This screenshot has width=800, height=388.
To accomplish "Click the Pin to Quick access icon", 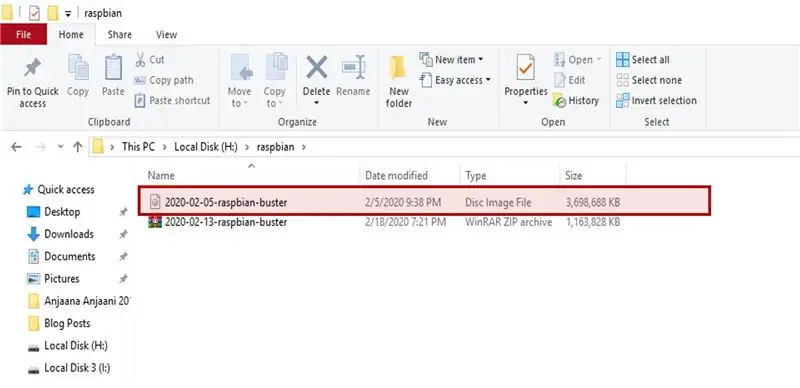I will coord(33,68).
